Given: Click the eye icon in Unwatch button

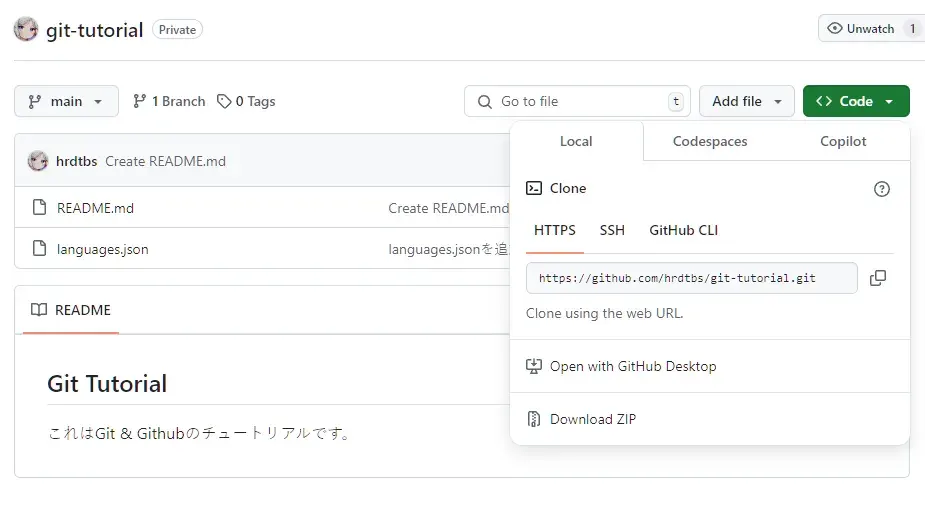Looking at the screenshot, I should [835, 28].
